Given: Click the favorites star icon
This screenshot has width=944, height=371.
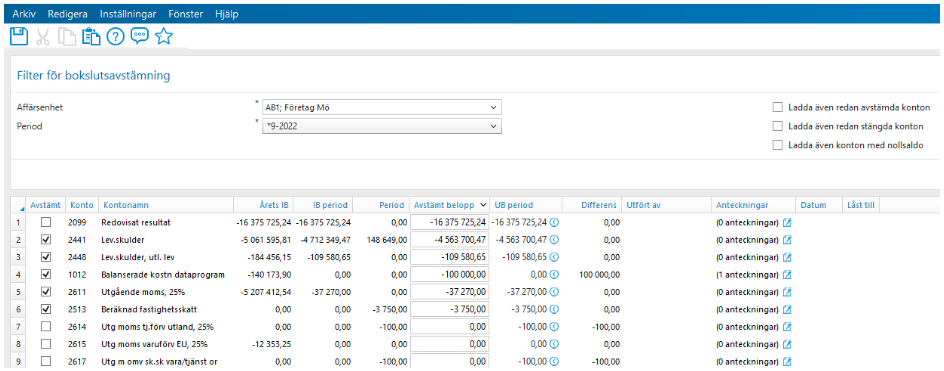Looking at the screenshot, I should [x=164, y=36].
